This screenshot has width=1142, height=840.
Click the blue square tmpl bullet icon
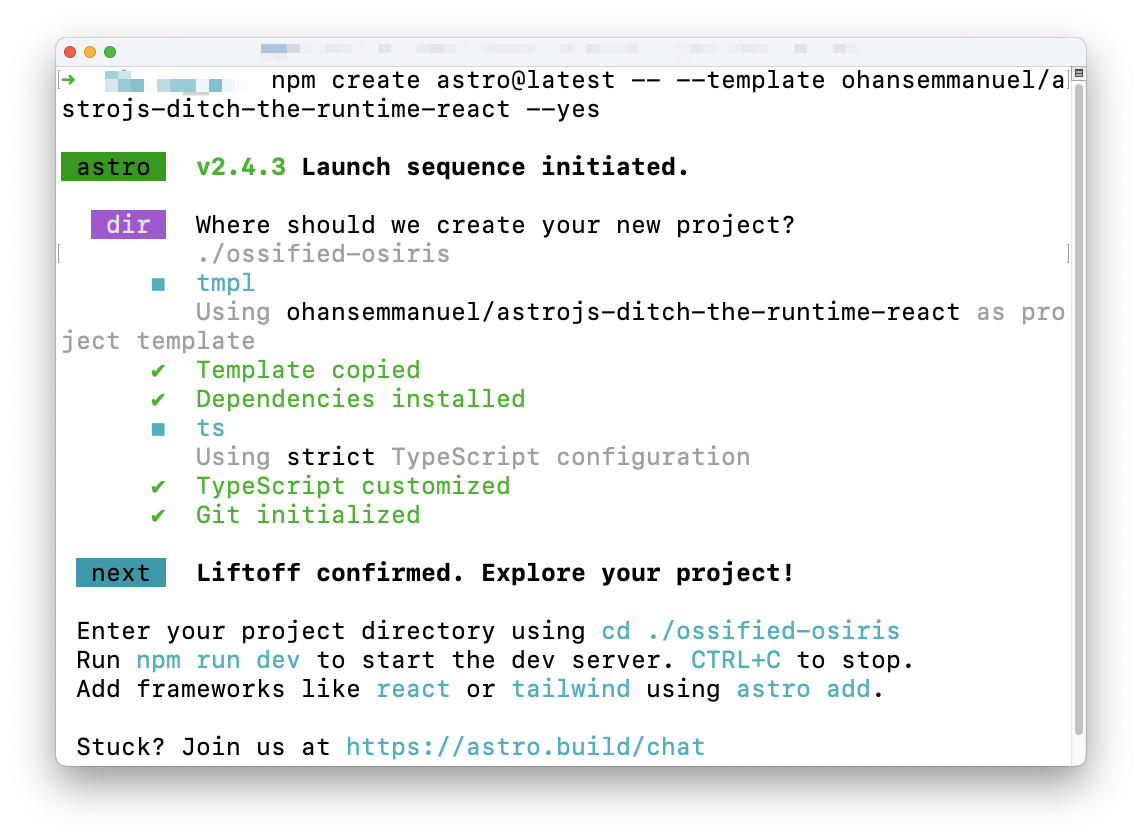(x=157, y=283)
